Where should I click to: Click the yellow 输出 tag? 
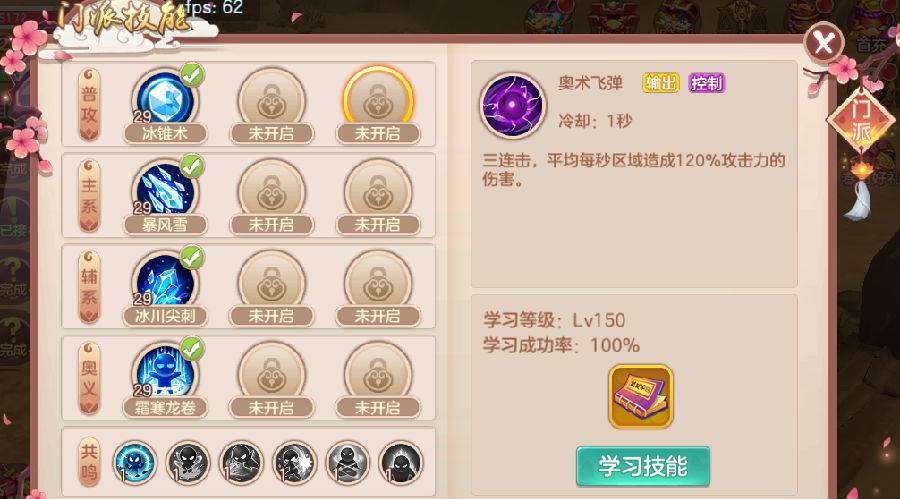(661, 83)
